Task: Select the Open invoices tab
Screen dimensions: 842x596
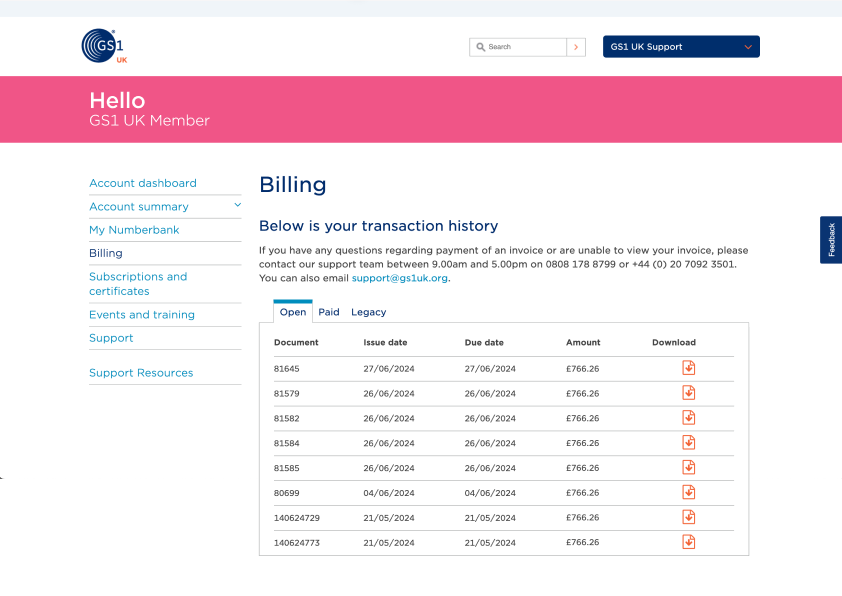Action: (293, 312)
